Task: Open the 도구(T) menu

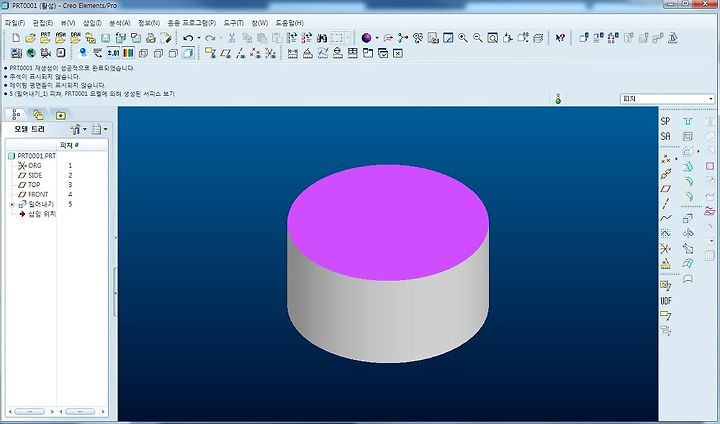Action: tap(234, 23)
